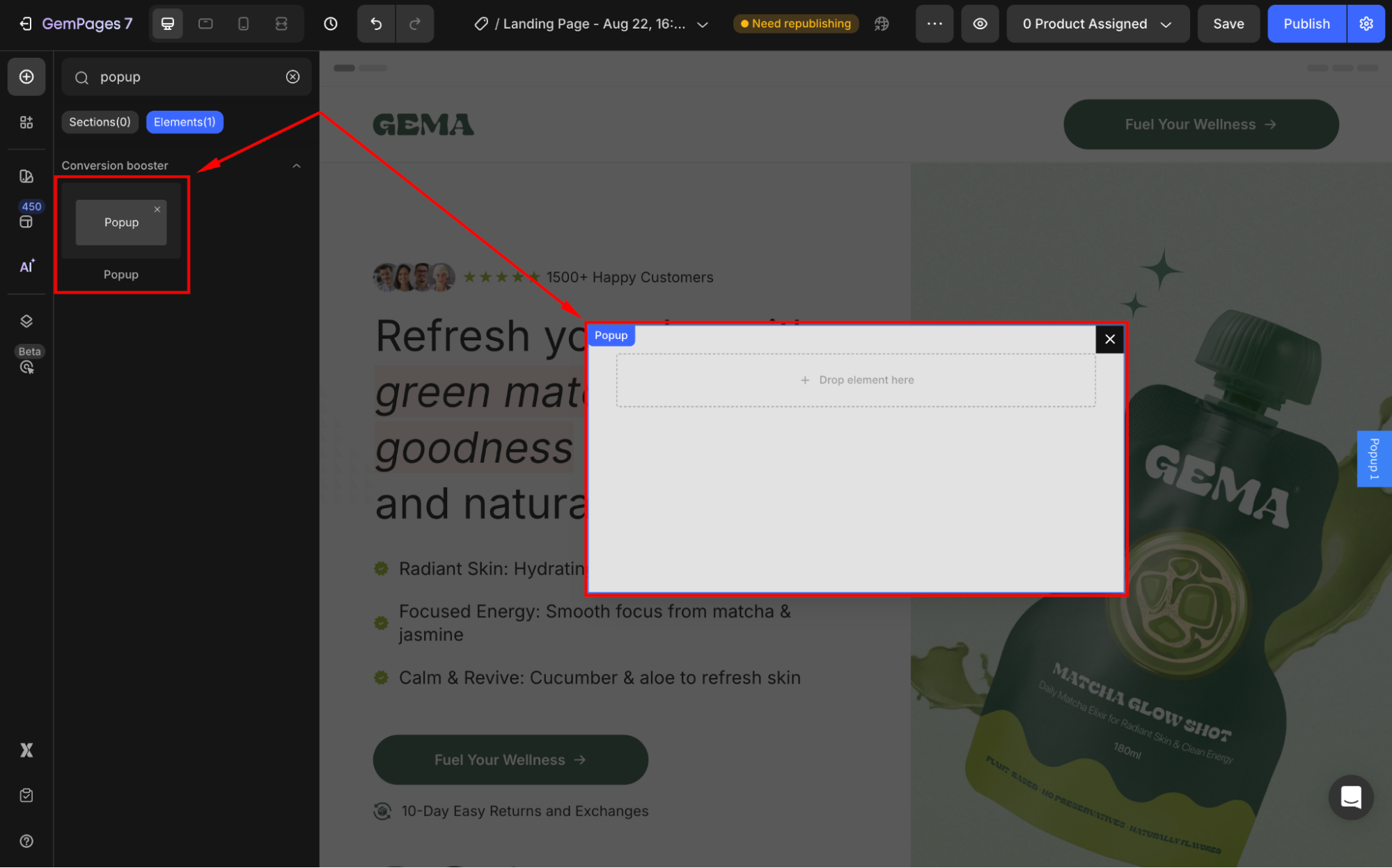Open the 0 Product Assigned dropdown
The width and height of the screenshot is (1392, 868).
point(1097,24)
